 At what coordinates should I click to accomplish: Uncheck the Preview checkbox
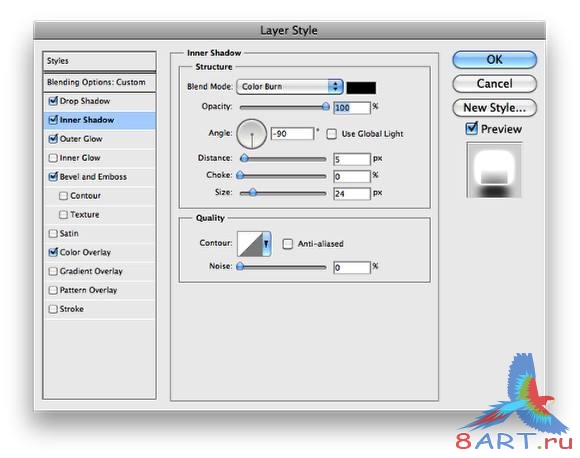[x=471, y=129]
